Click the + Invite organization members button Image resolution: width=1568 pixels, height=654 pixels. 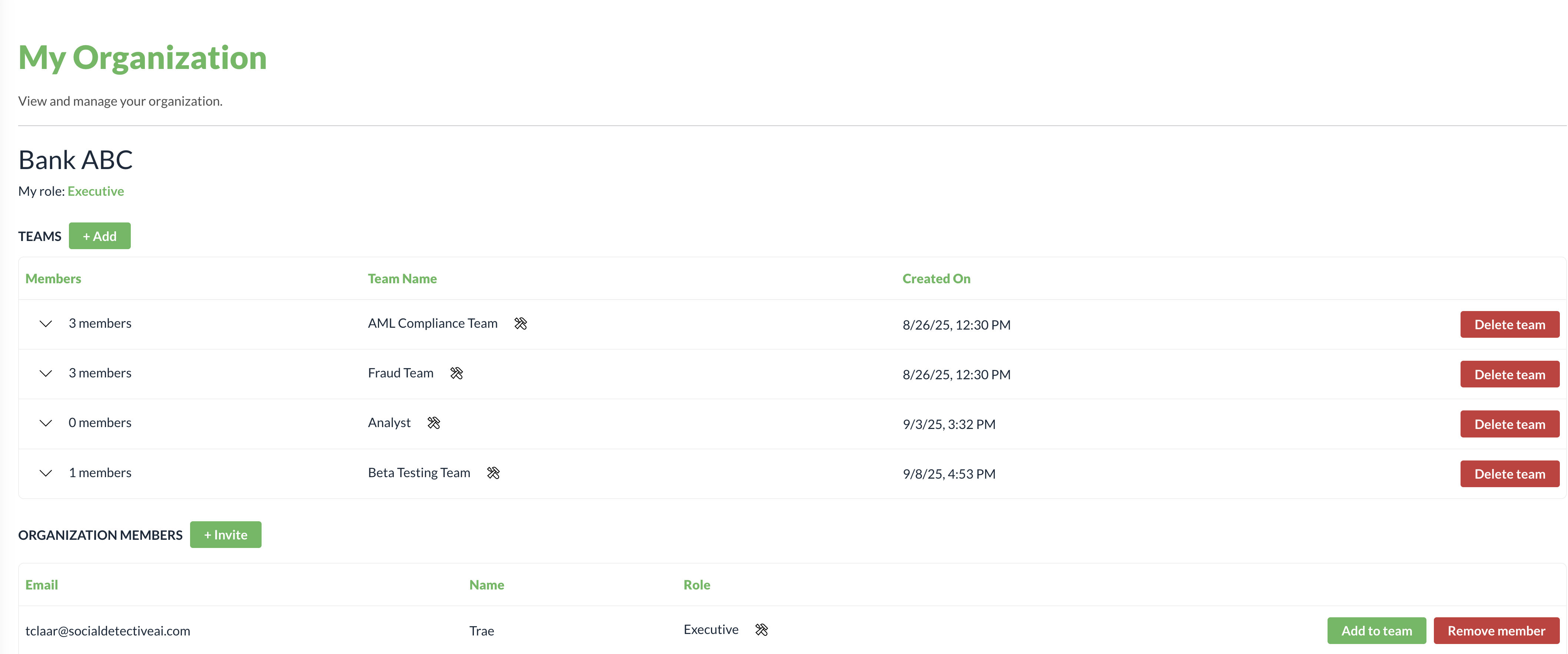tap(225, 535)
